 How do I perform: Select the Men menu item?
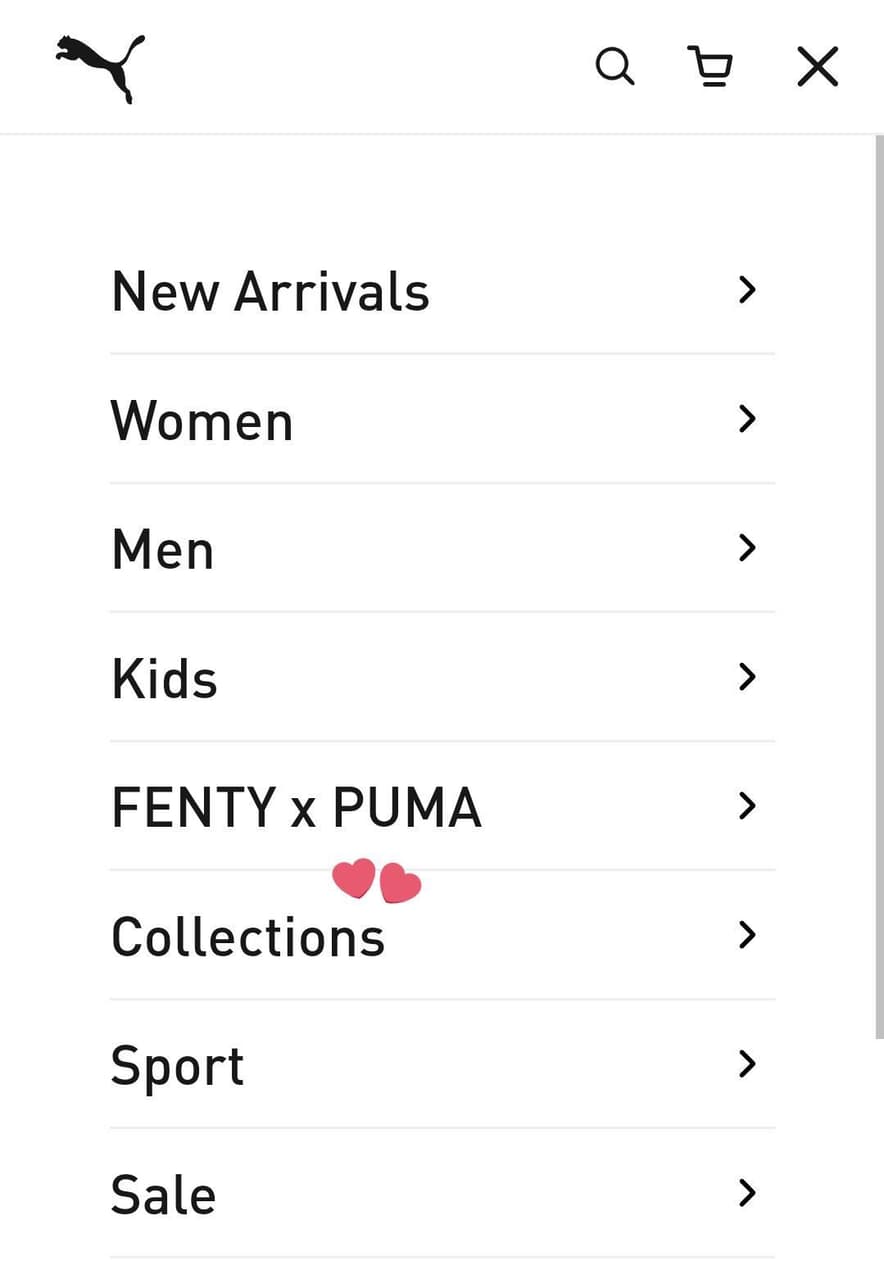point(162,547)
